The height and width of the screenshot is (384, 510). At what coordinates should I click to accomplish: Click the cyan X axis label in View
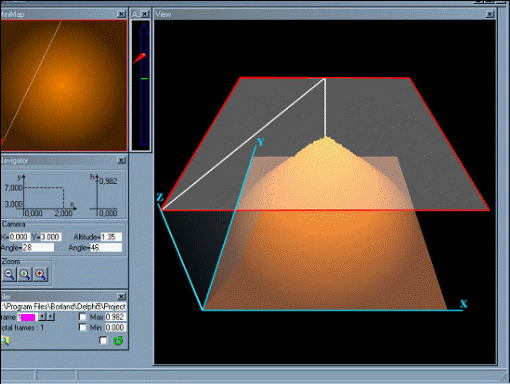point(464,304)
